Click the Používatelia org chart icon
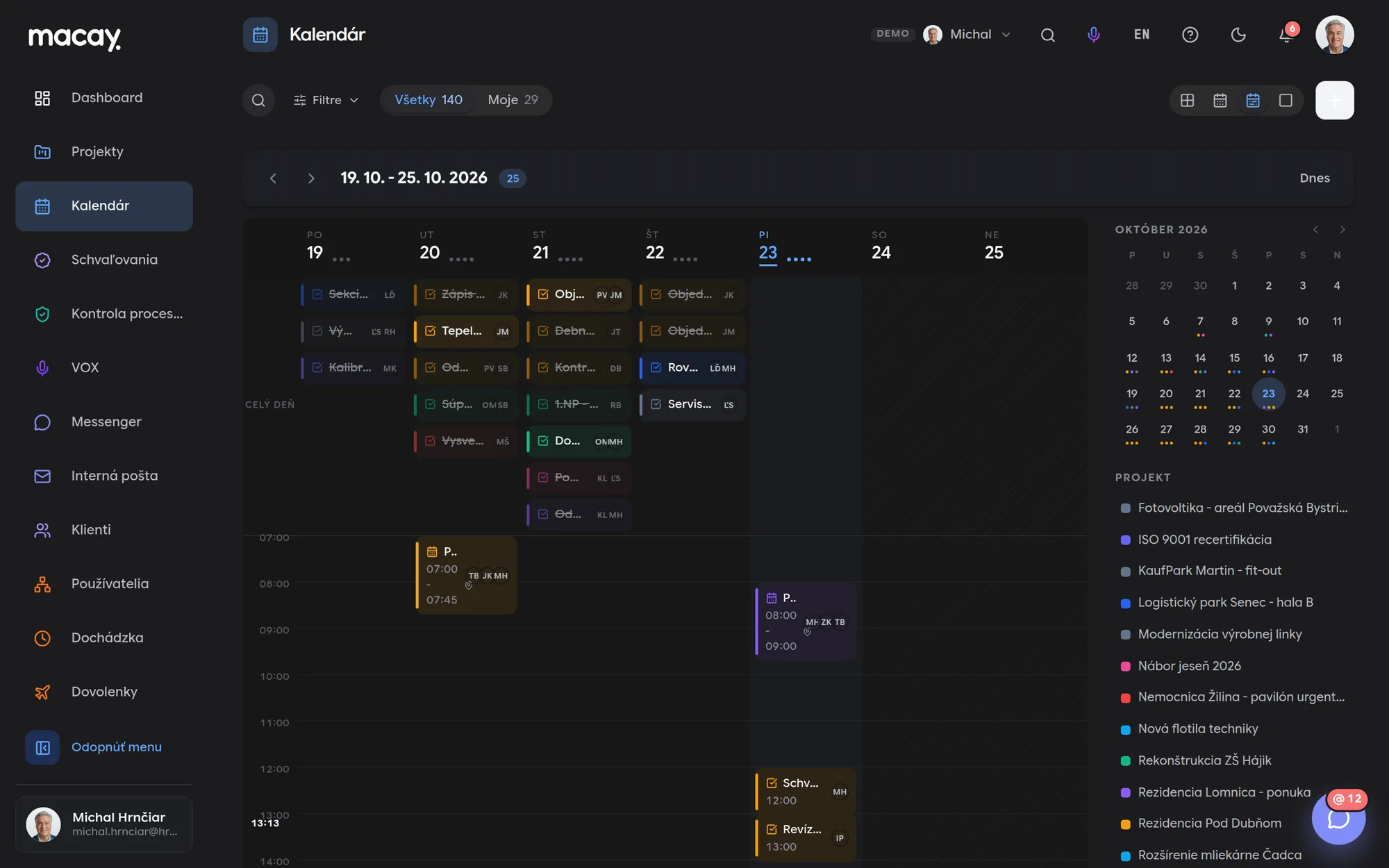The height and width of the screenshot is (868, 1389). (42, 584)
